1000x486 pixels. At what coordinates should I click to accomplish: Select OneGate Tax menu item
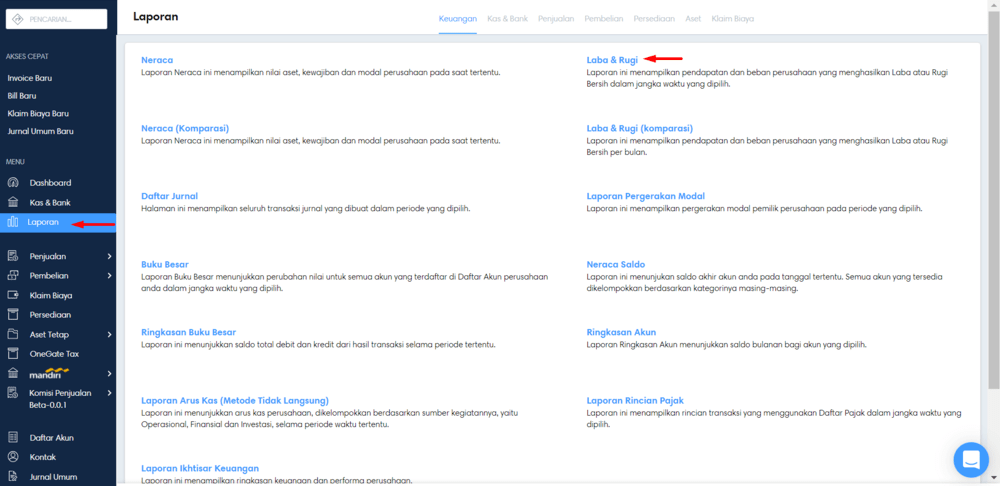[54, 353]
